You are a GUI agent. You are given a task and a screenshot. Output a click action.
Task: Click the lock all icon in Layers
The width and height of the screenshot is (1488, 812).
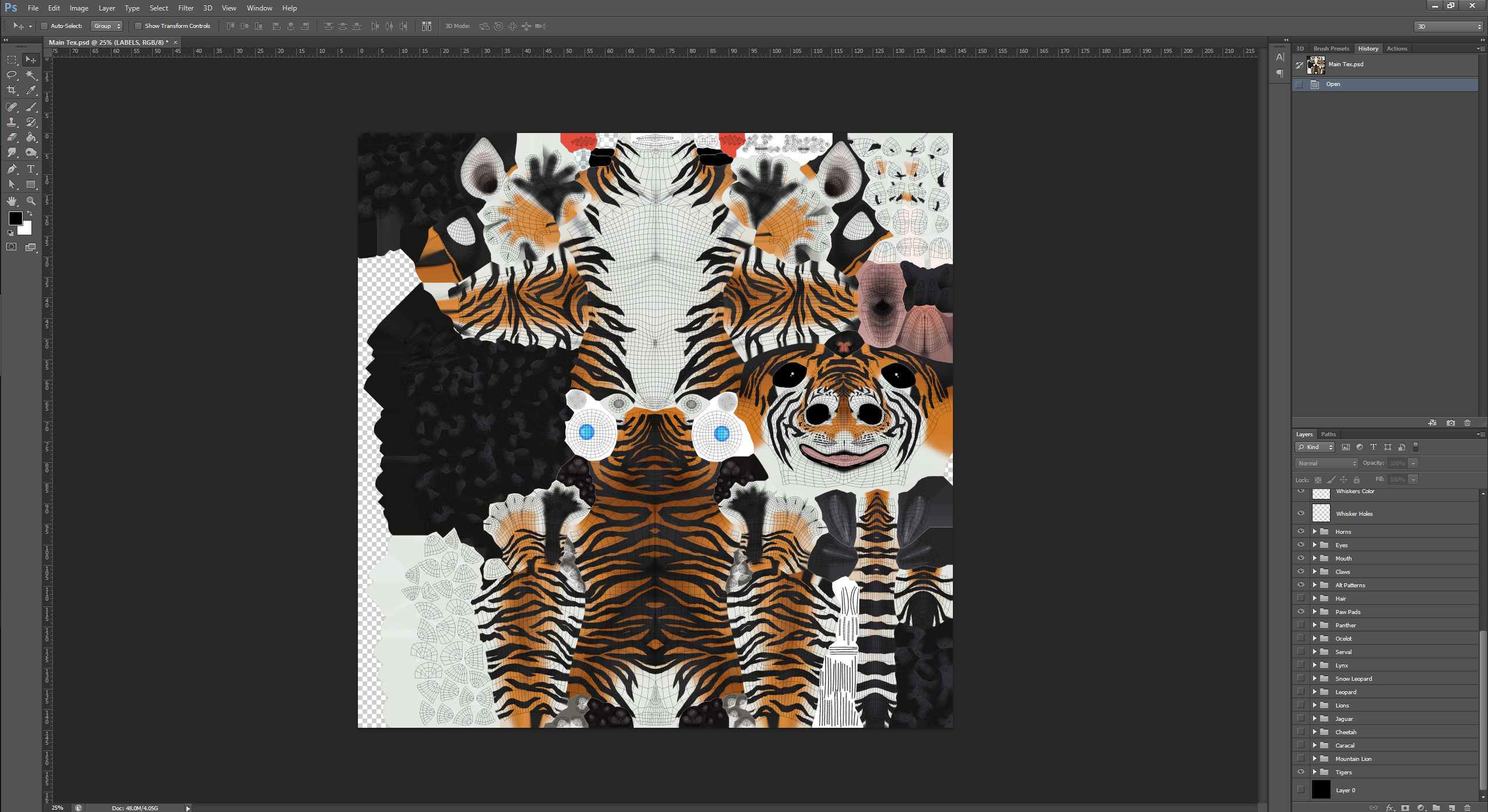click(1357, 480)
